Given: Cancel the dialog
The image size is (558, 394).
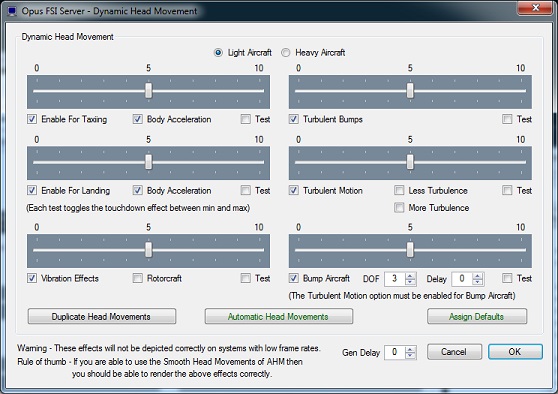Looking at the screenshot, I should pyautogui.click(x=454, y=352).
